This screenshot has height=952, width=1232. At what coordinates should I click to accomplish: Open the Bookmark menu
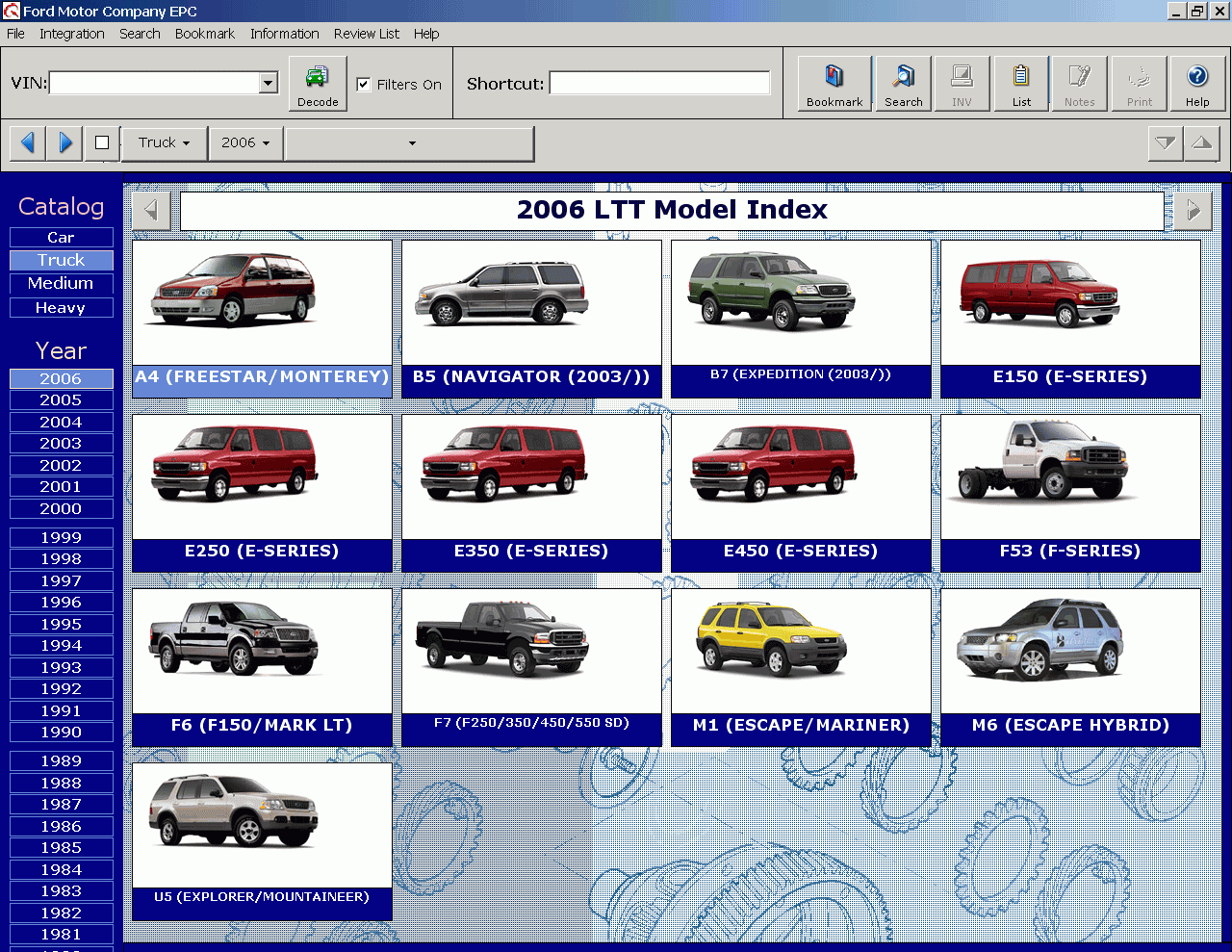click(x=205, y=34)
